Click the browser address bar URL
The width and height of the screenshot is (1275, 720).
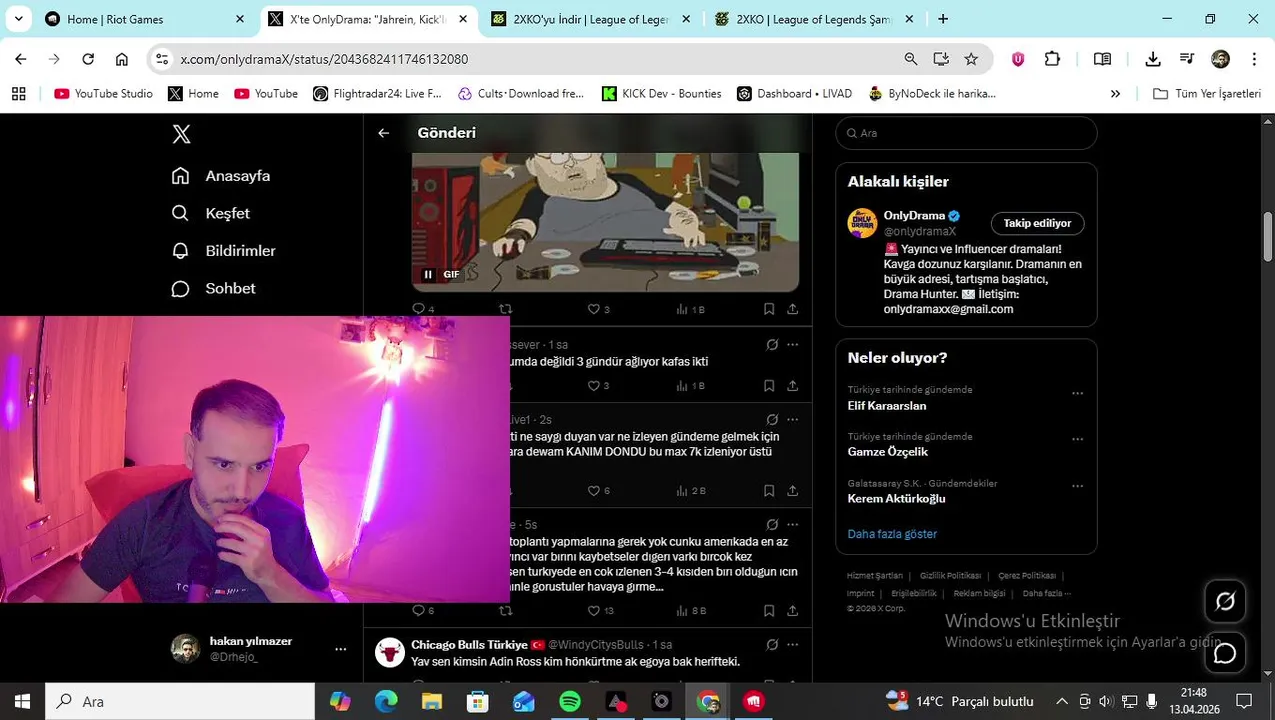coord(324,59)
